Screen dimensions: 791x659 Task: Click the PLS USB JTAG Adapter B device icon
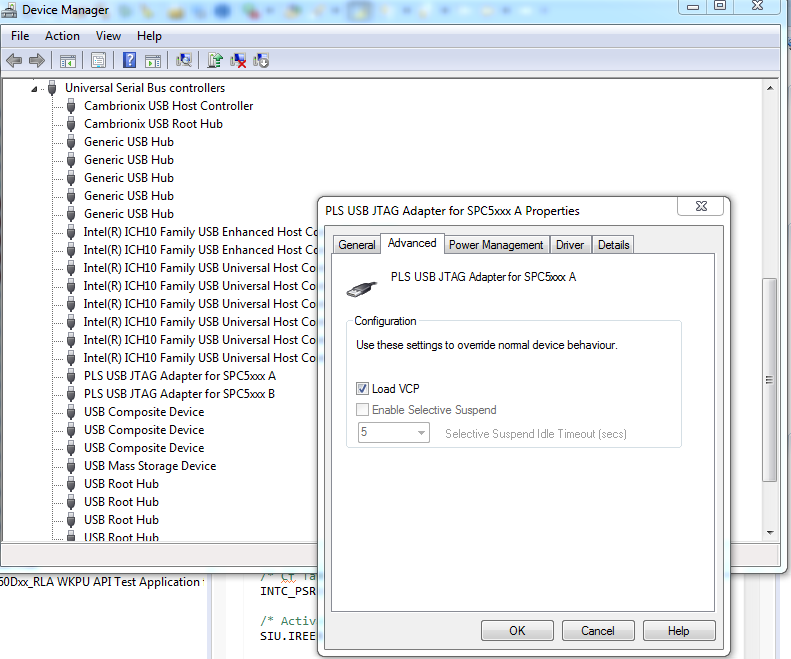[x=71, y=394]
